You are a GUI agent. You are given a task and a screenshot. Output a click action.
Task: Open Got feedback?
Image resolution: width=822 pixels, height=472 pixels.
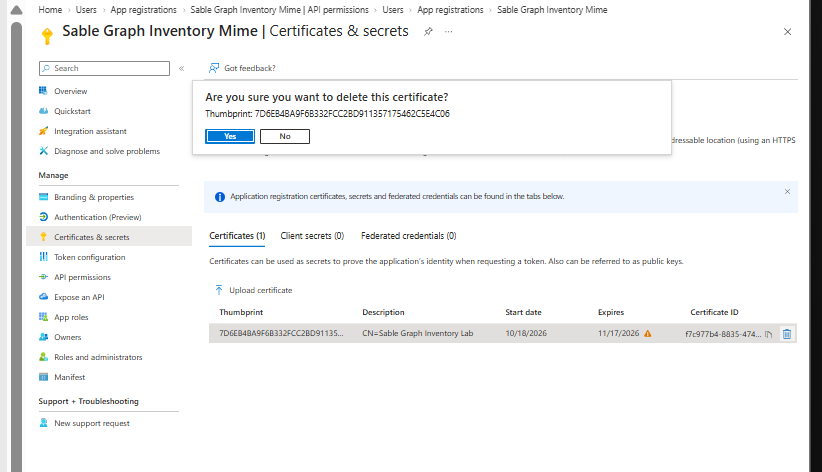250,68
